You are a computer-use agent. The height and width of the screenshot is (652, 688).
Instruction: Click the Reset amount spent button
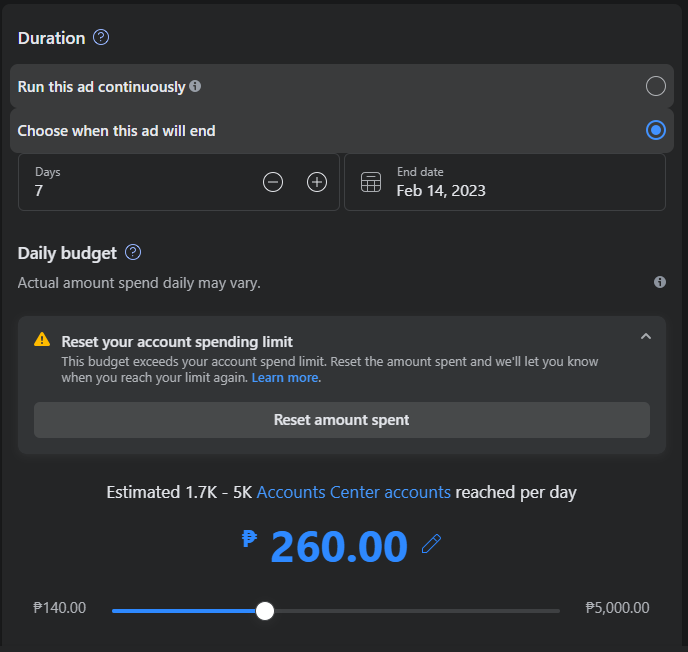342,420
